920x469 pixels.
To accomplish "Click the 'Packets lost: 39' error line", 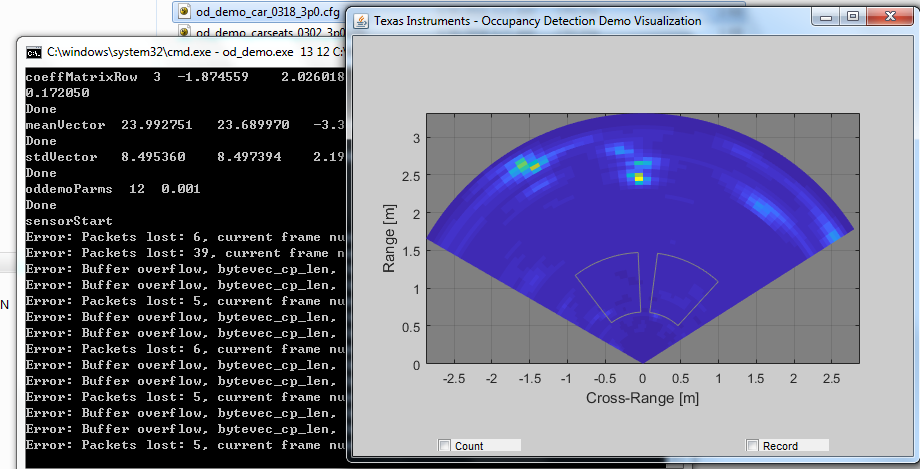I will click(185, 253).
